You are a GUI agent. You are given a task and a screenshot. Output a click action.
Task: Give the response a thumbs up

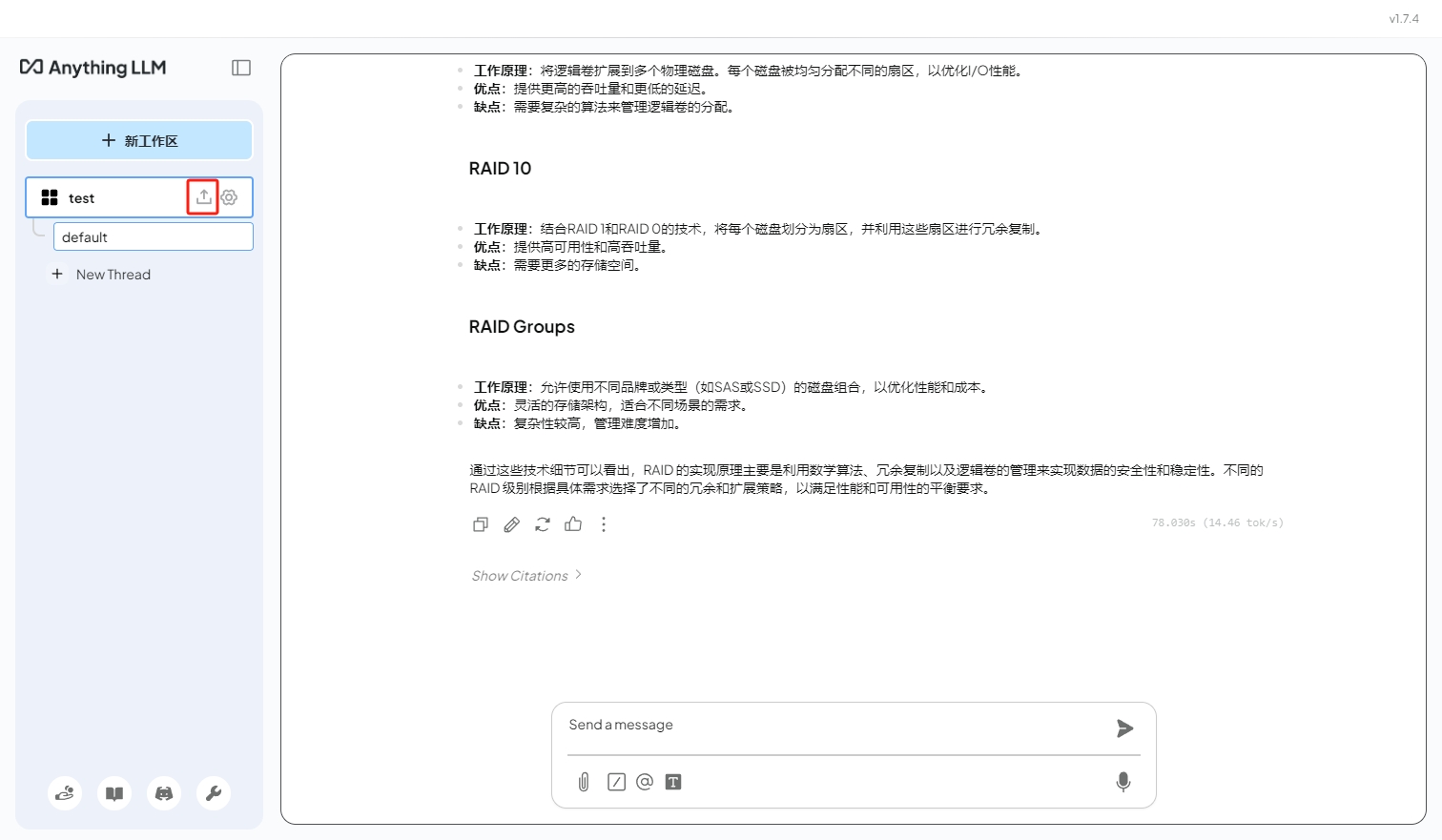[x=573, y=524]
